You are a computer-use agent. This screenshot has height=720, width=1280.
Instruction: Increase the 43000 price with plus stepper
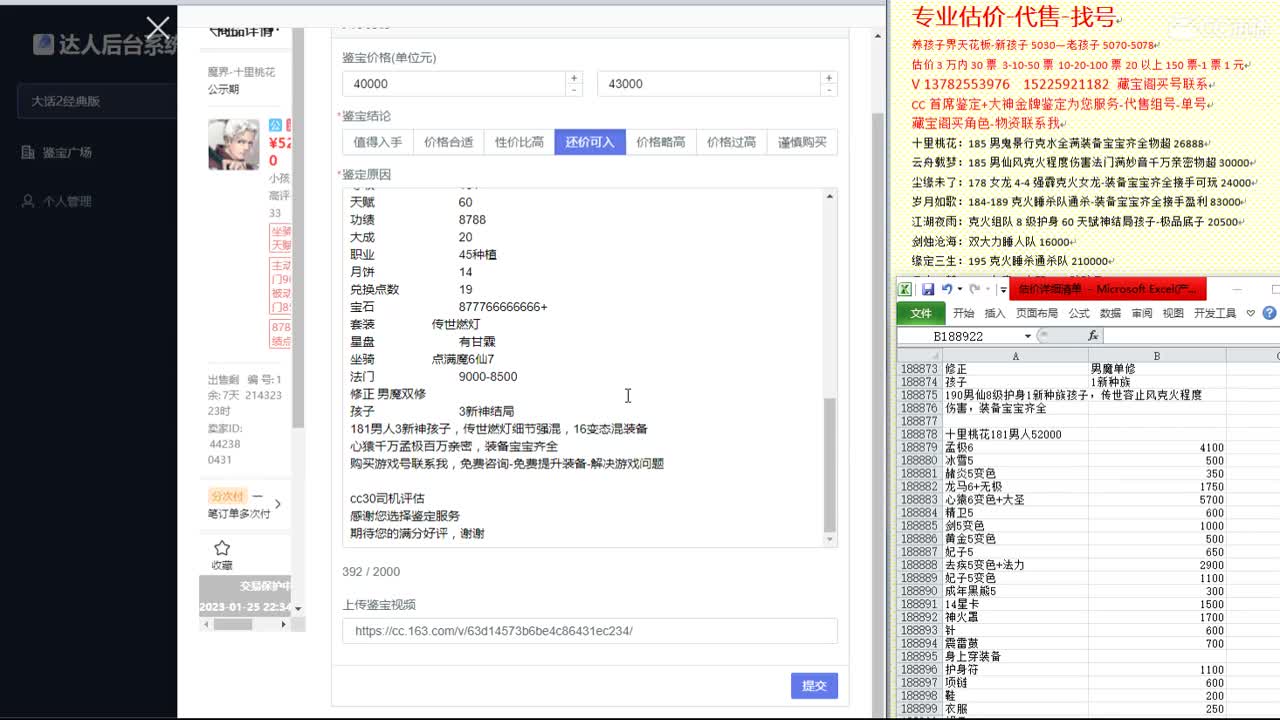point(829,78)
